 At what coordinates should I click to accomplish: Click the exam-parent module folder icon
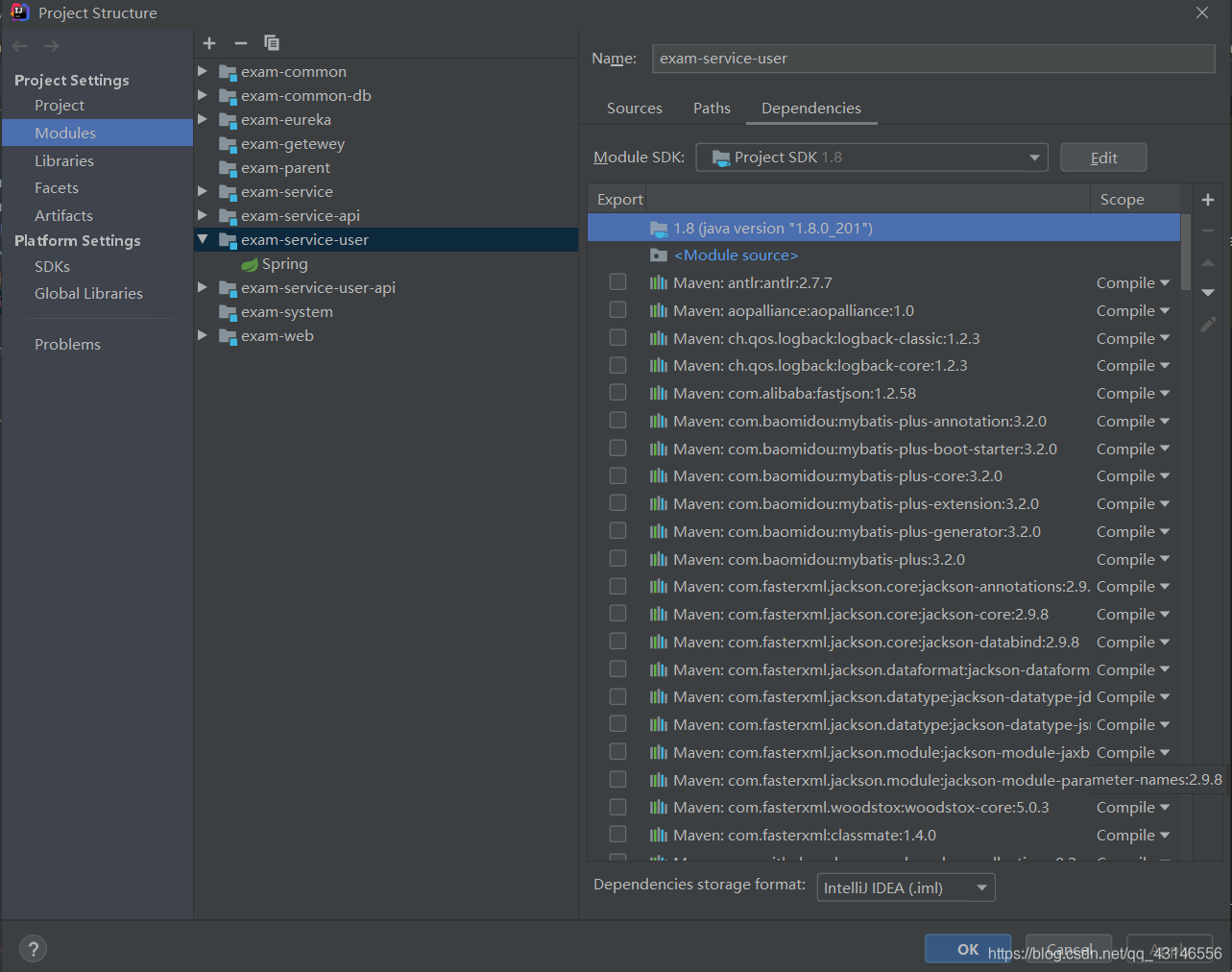(228, 168)
